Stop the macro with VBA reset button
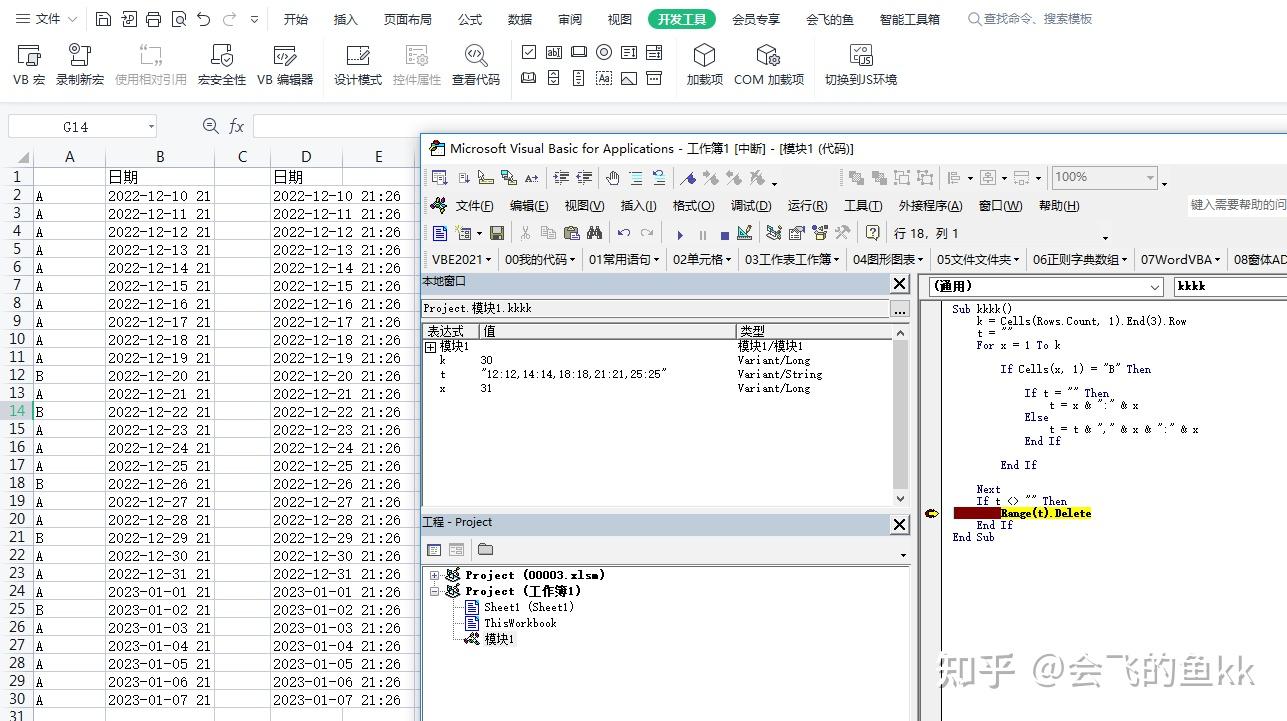 pyautogui.click(x=724, y=234)
